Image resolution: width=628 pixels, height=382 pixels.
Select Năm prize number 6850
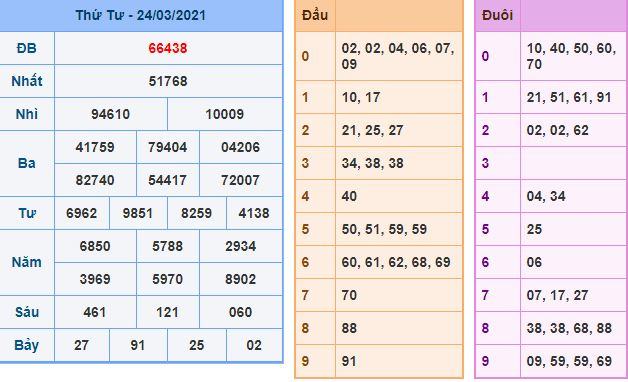(95, 246)
